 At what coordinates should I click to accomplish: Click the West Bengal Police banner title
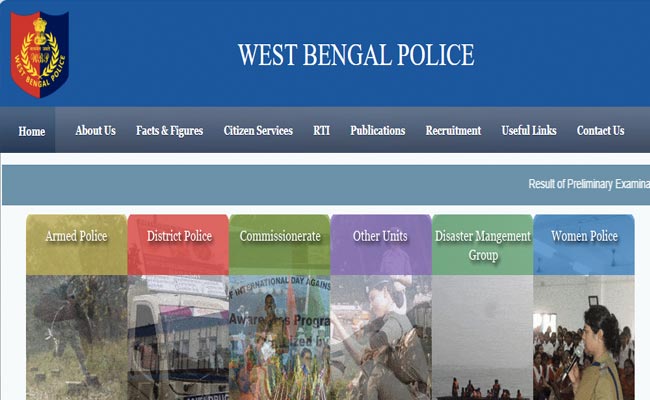(x=356, y=55)
